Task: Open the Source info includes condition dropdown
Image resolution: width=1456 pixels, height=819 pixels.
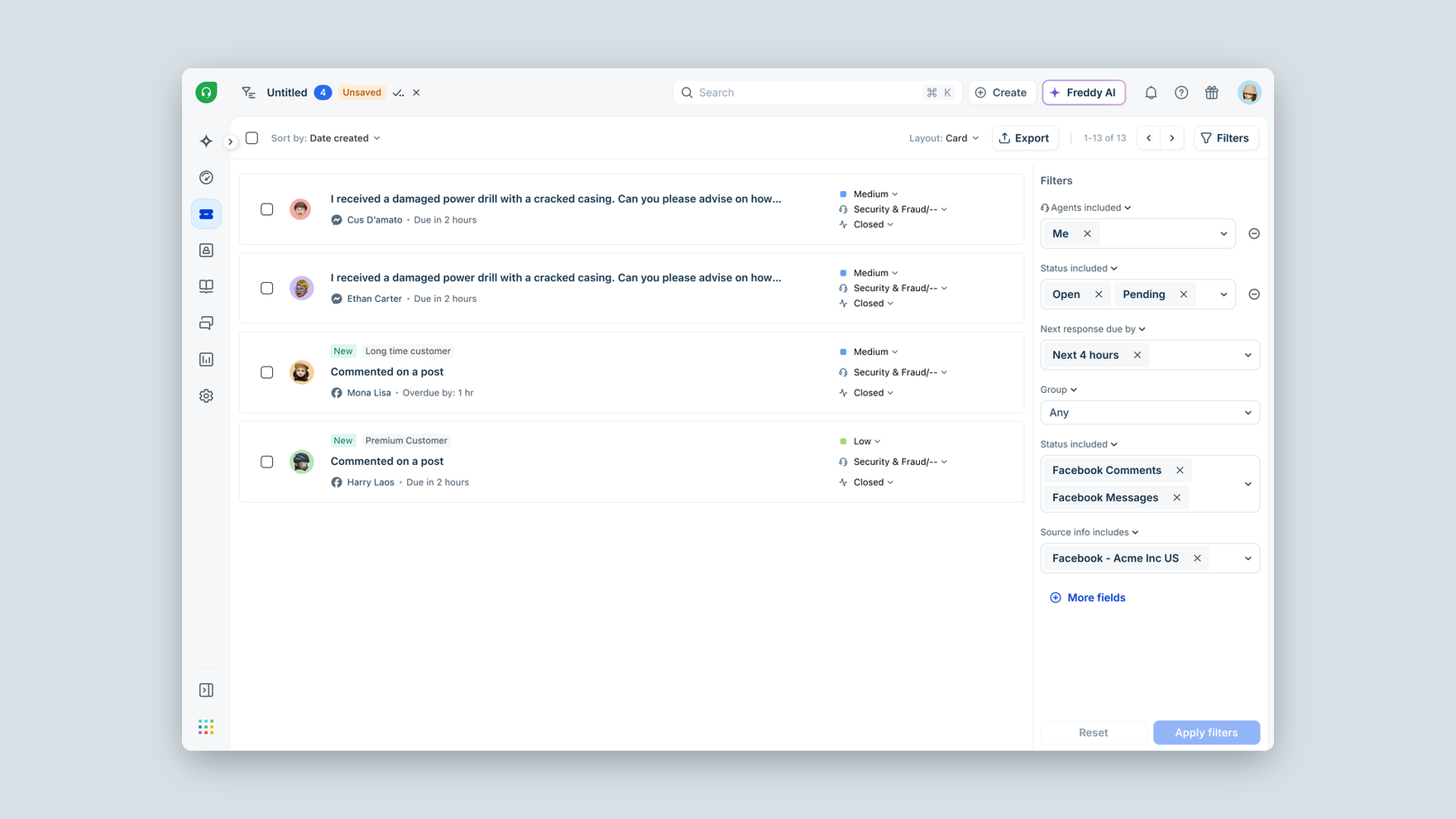Action: [1090, 533]
